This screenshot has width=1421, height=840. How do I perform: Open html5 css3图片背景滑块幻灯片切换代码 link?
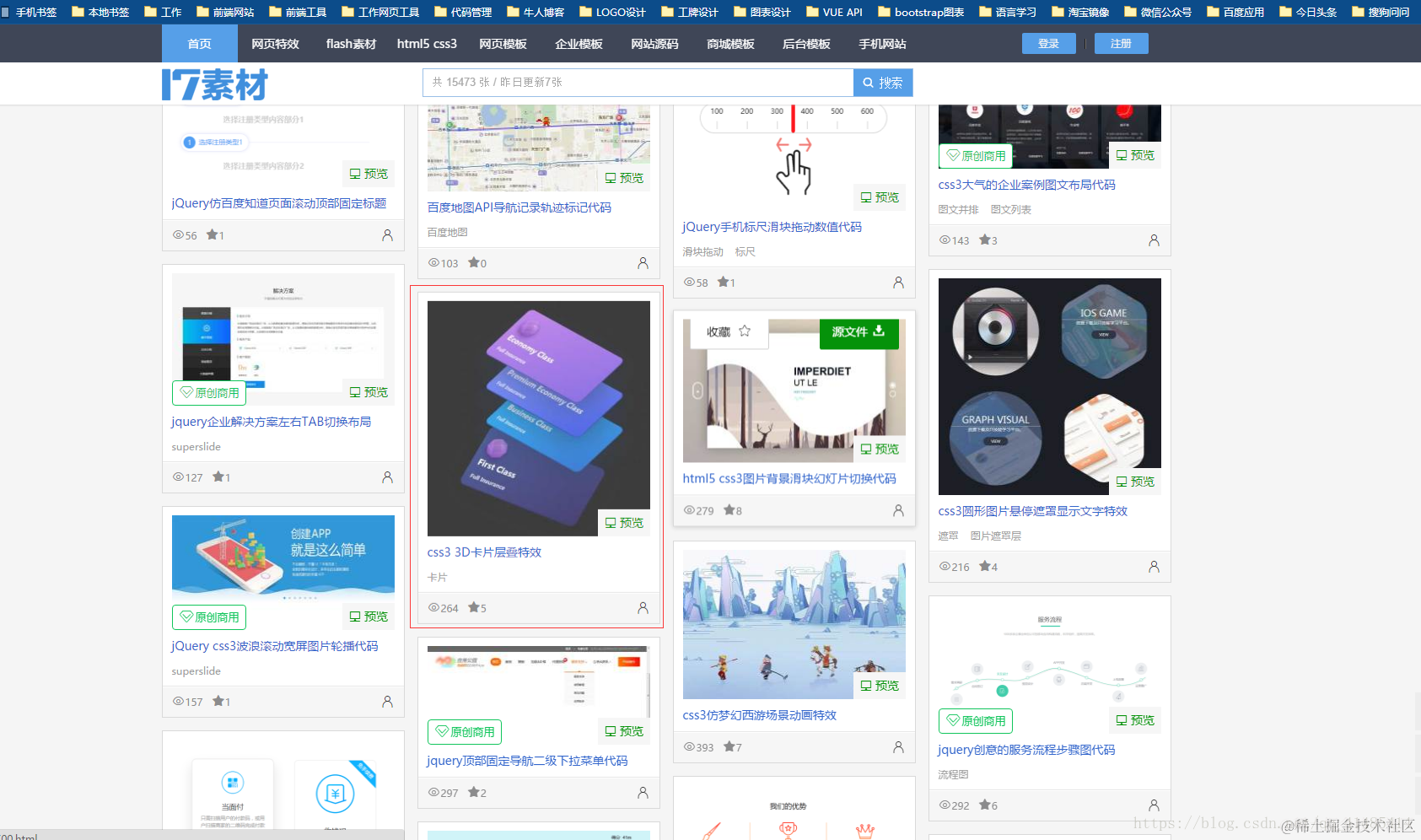[x=789, y=479]
